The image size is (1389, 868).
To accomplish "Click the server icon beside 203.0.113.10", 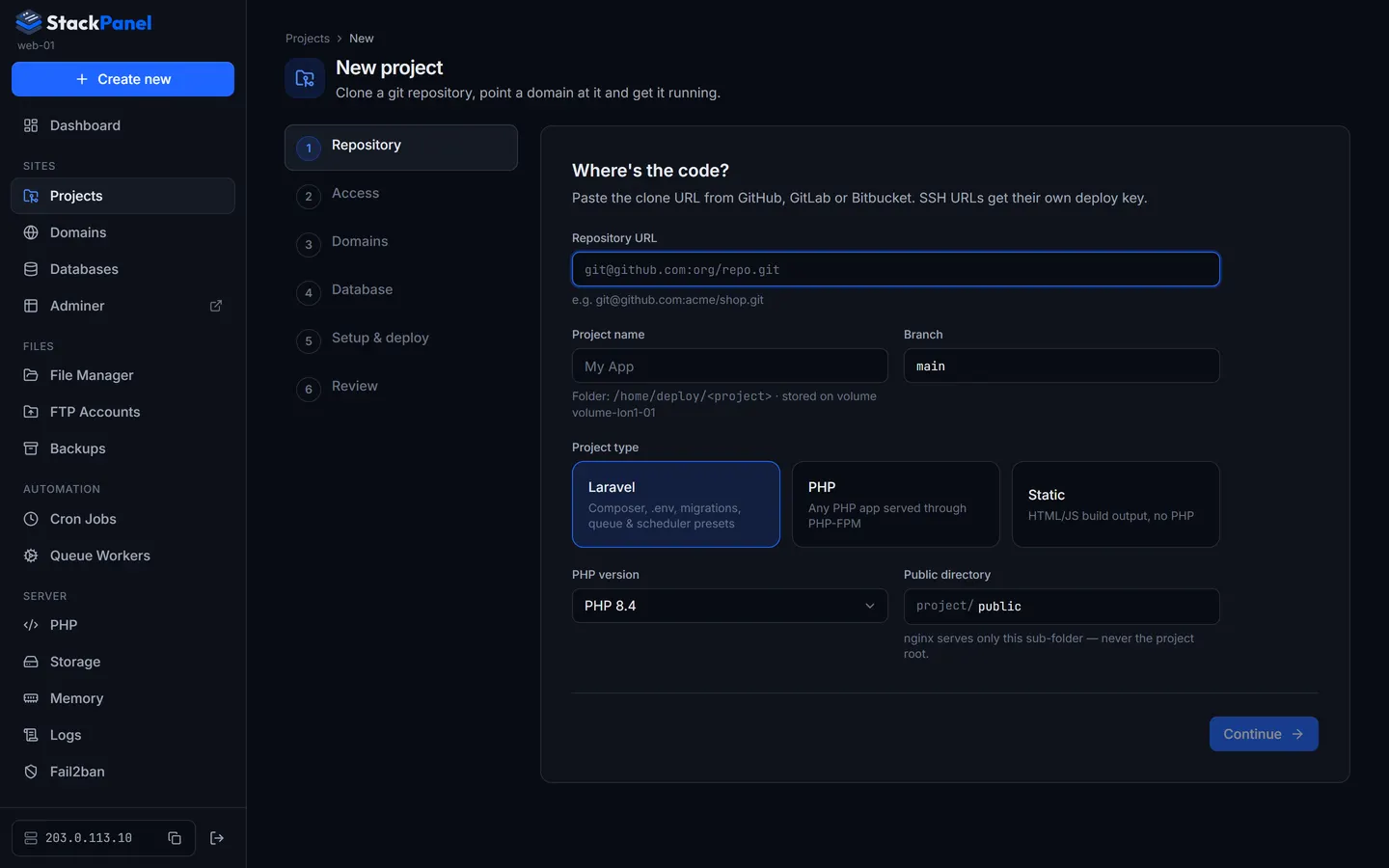I will (31, 838).
